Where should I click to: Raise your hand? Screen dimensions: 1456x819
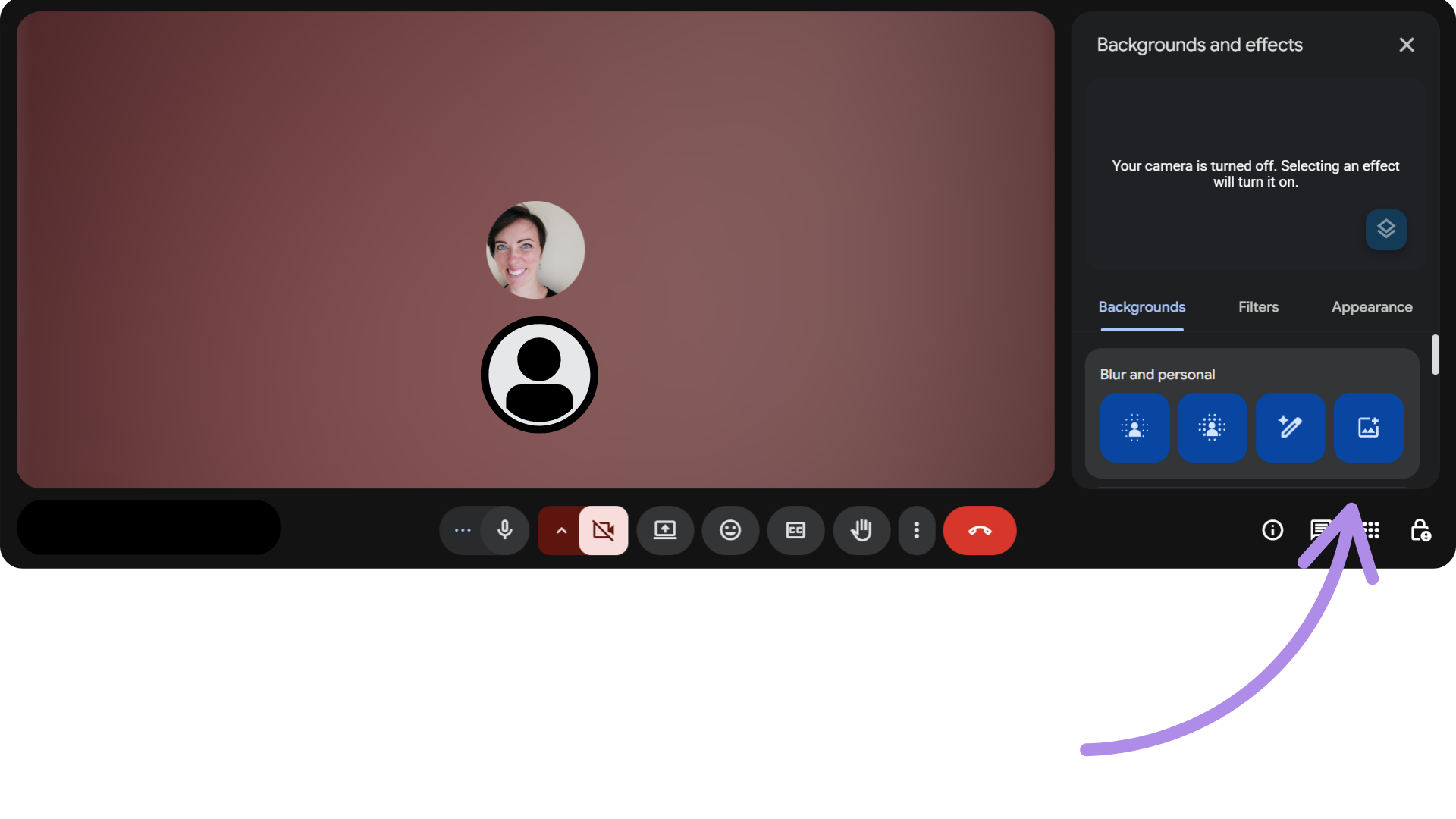pos(861,530)
